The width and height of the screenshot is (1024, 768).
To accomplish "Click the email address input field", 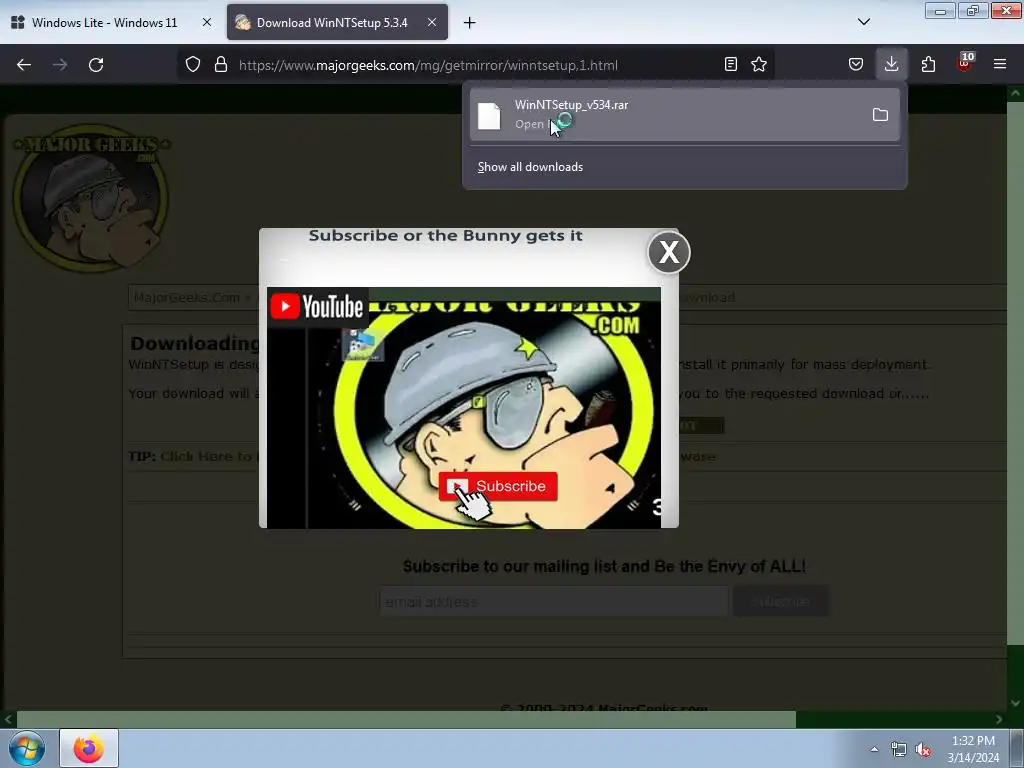I will [x=554, y=601].
